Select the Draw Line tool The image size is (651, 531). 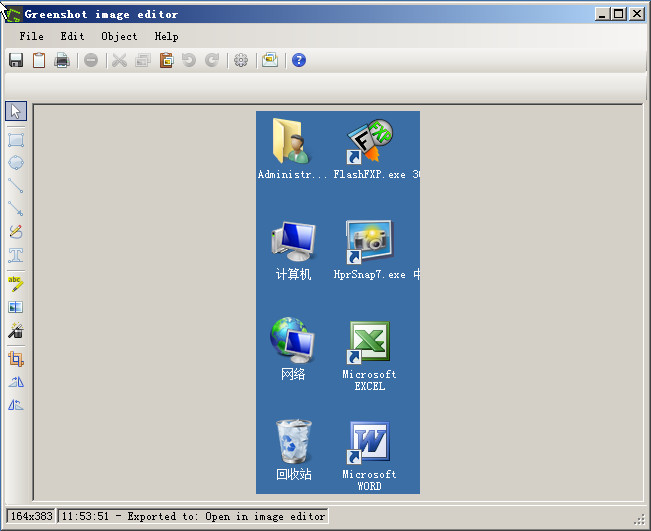click(x=16, y=186)
